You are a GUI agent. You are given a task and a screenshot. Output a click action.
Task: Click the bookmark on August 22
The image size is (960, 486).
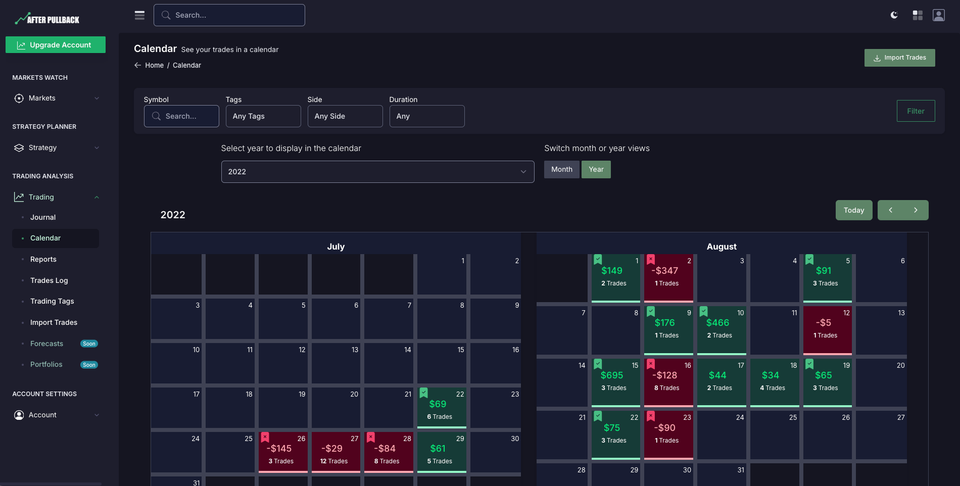point(598,417)
